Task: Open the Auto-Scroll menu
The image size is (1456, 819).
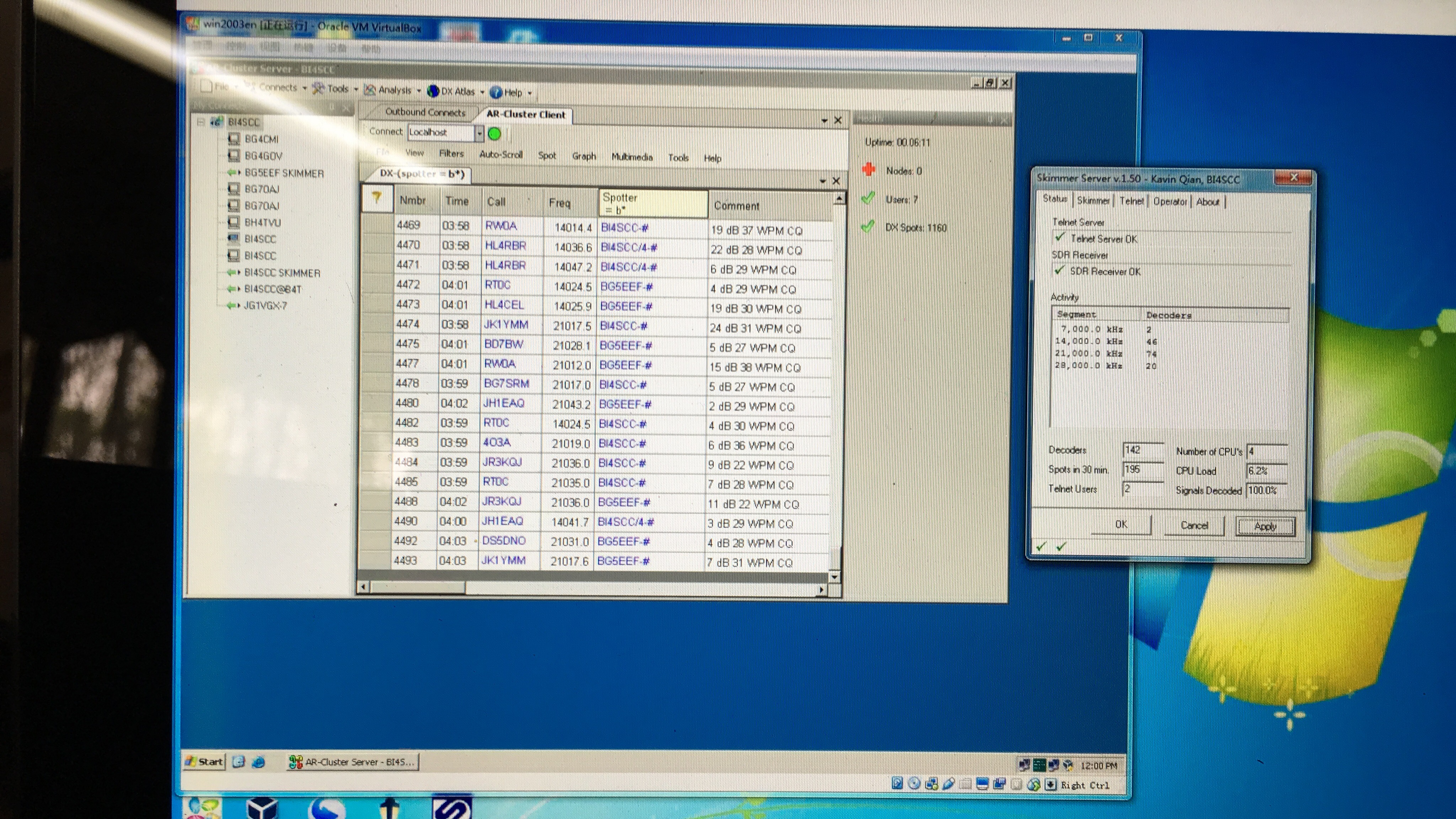Action: [x=501, y=154]
